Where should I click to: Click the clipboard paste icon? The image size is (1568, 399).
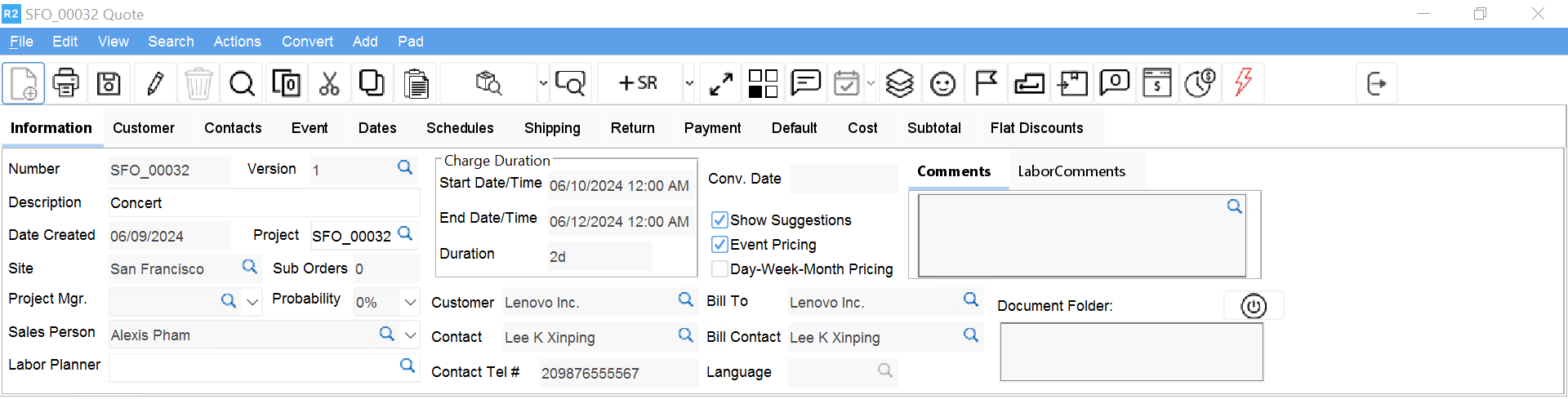click(416, 83)
